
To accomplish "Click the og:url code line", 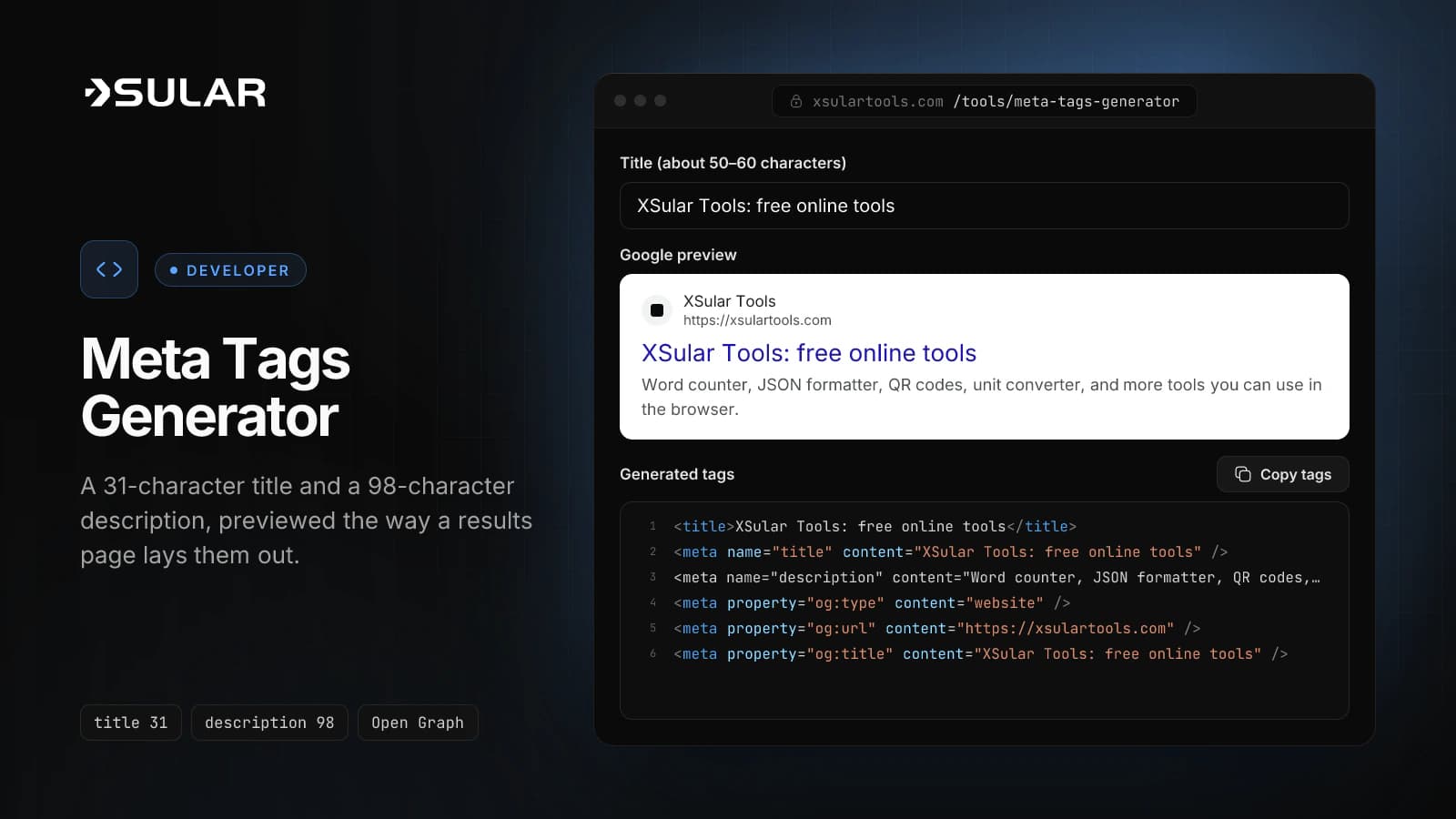I will pyautogui.click(x=937, y=628).
